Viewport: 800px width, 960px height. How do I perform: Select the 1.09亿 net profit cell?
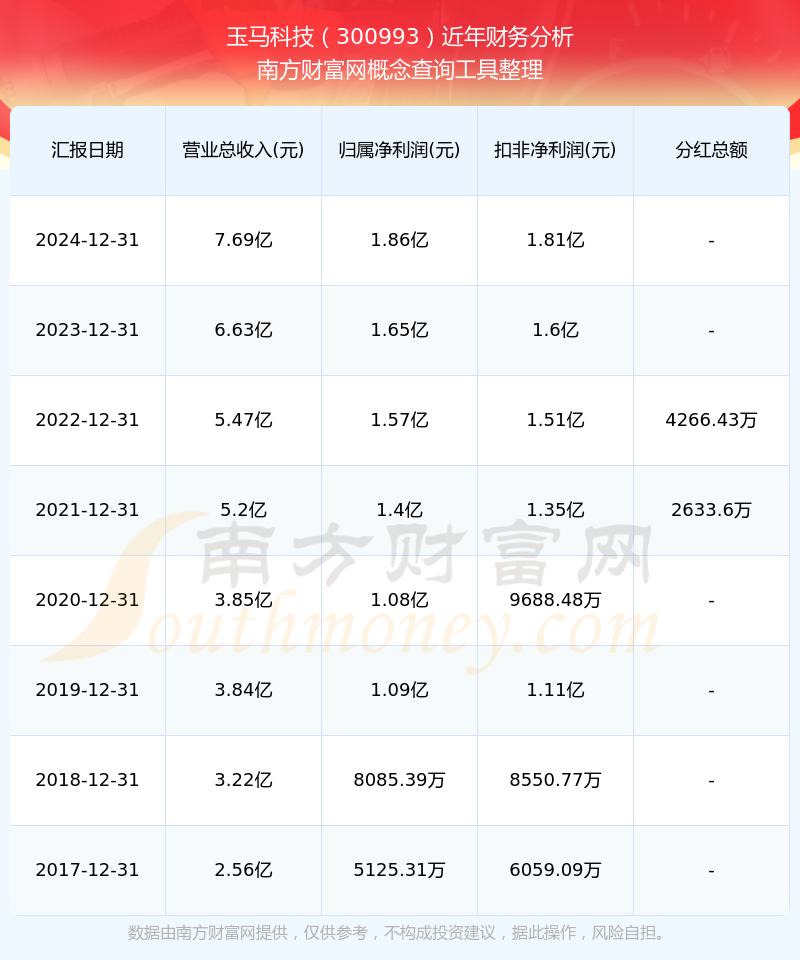tap(400, 690)
